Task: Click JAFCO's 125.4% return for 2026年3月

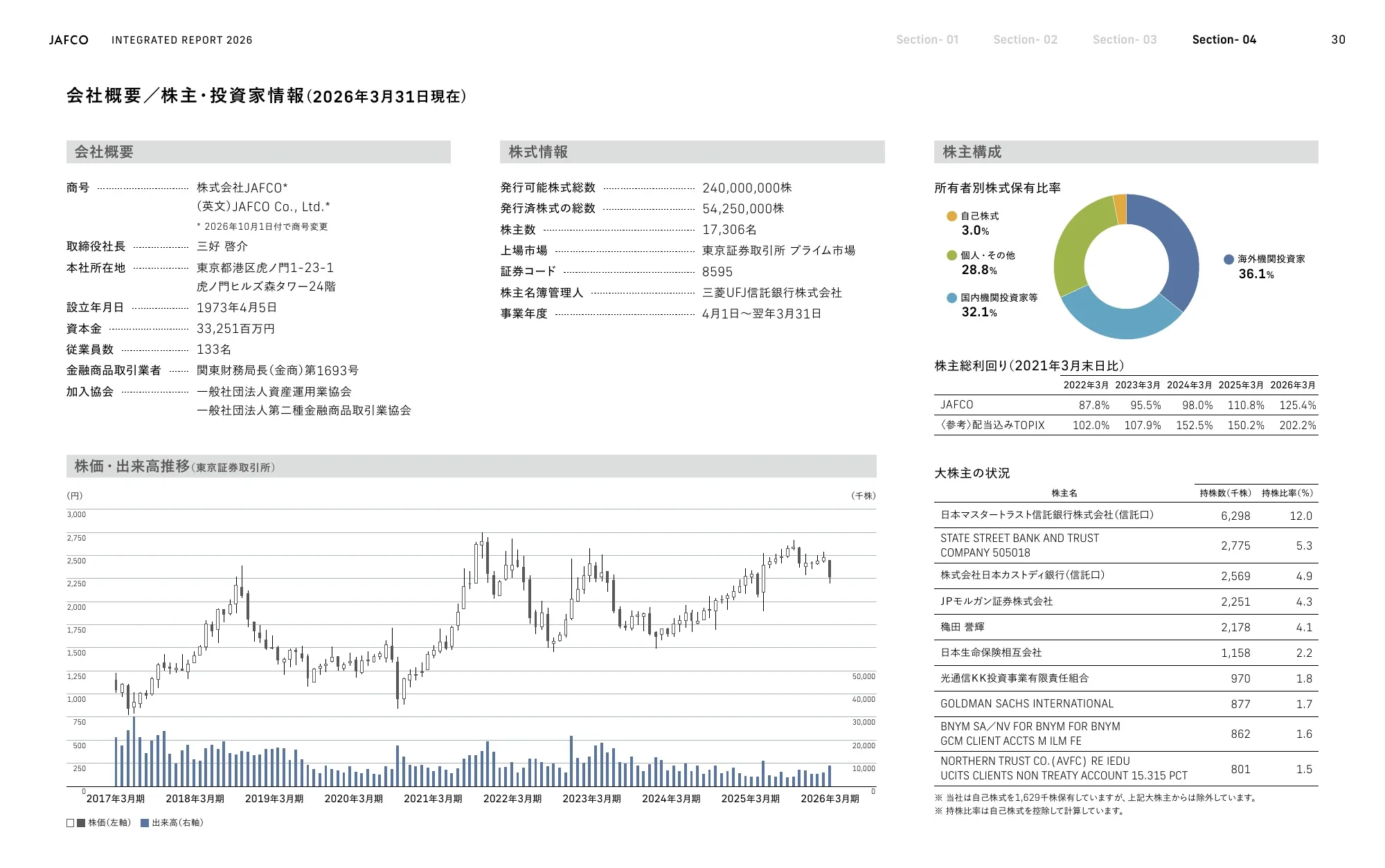Action: click(x=1297, y=405)
